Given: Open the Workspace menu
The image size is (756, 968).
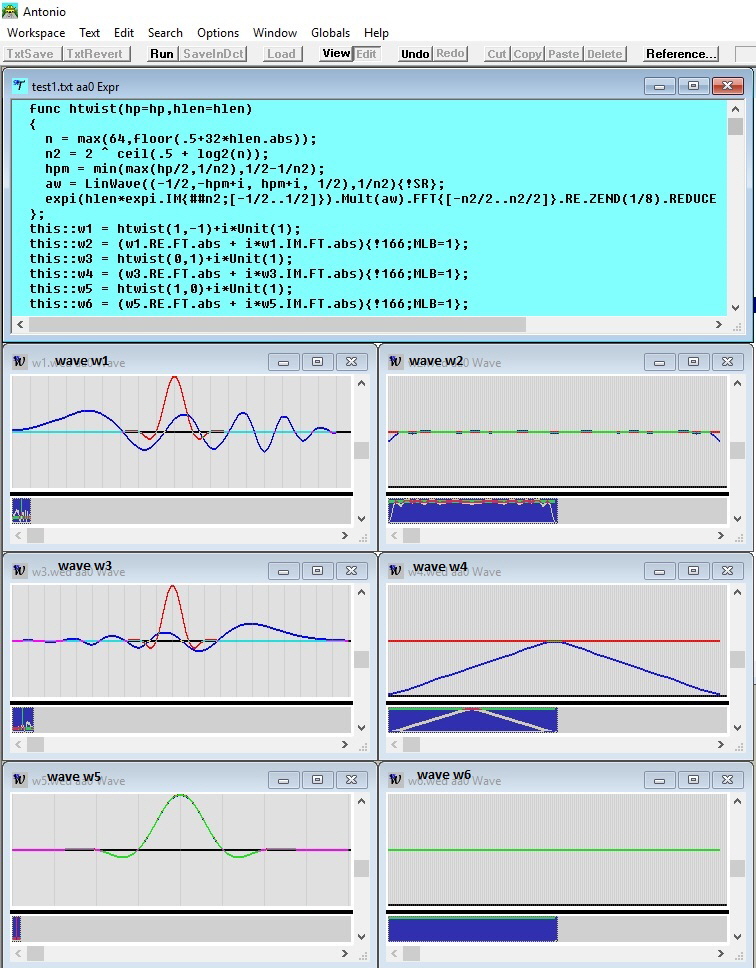Looking at the screenshot, I should 36,33.
